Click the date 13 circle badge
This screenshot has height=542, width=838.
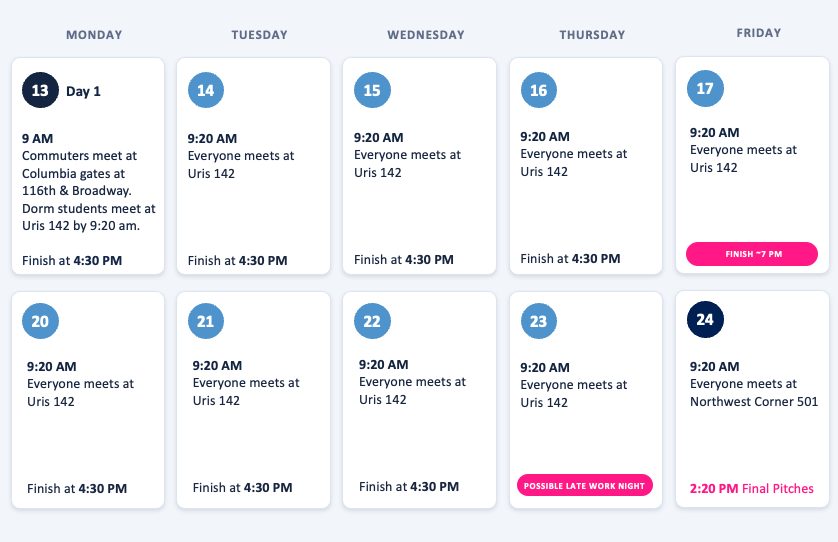(40, 90)
